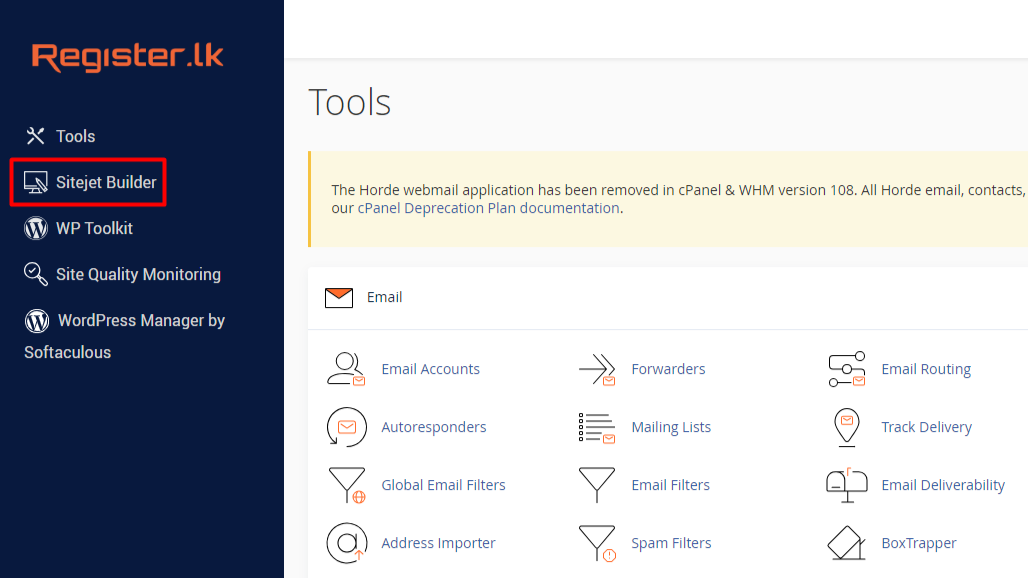Click the Email Filters funnel icon

click(597, 485)
